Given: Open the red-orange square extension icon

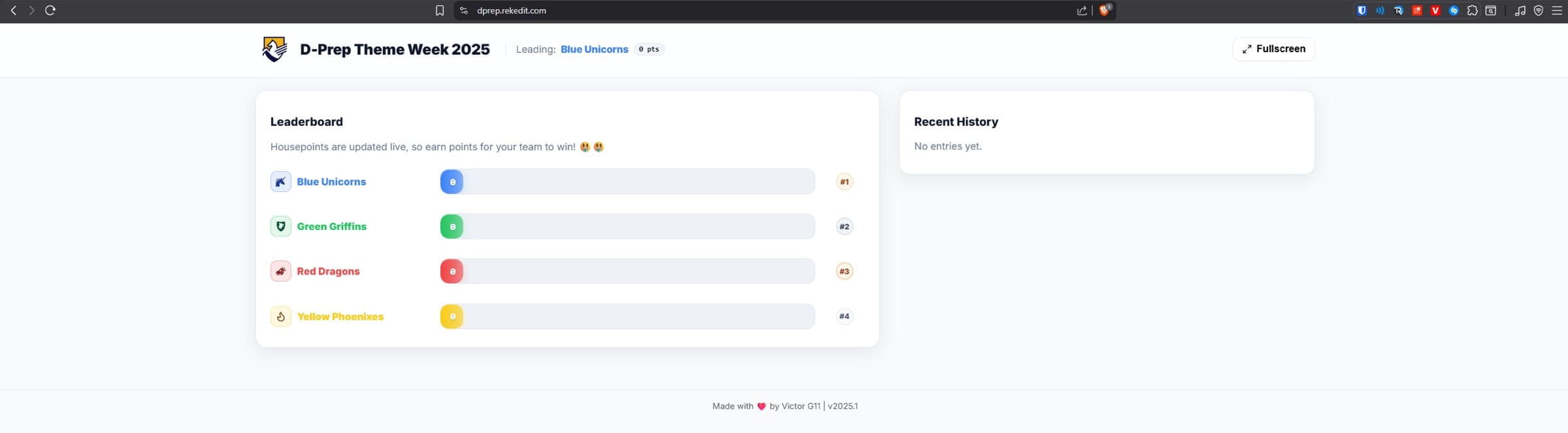Looking at the screenshot, I should pos(1416,10).
